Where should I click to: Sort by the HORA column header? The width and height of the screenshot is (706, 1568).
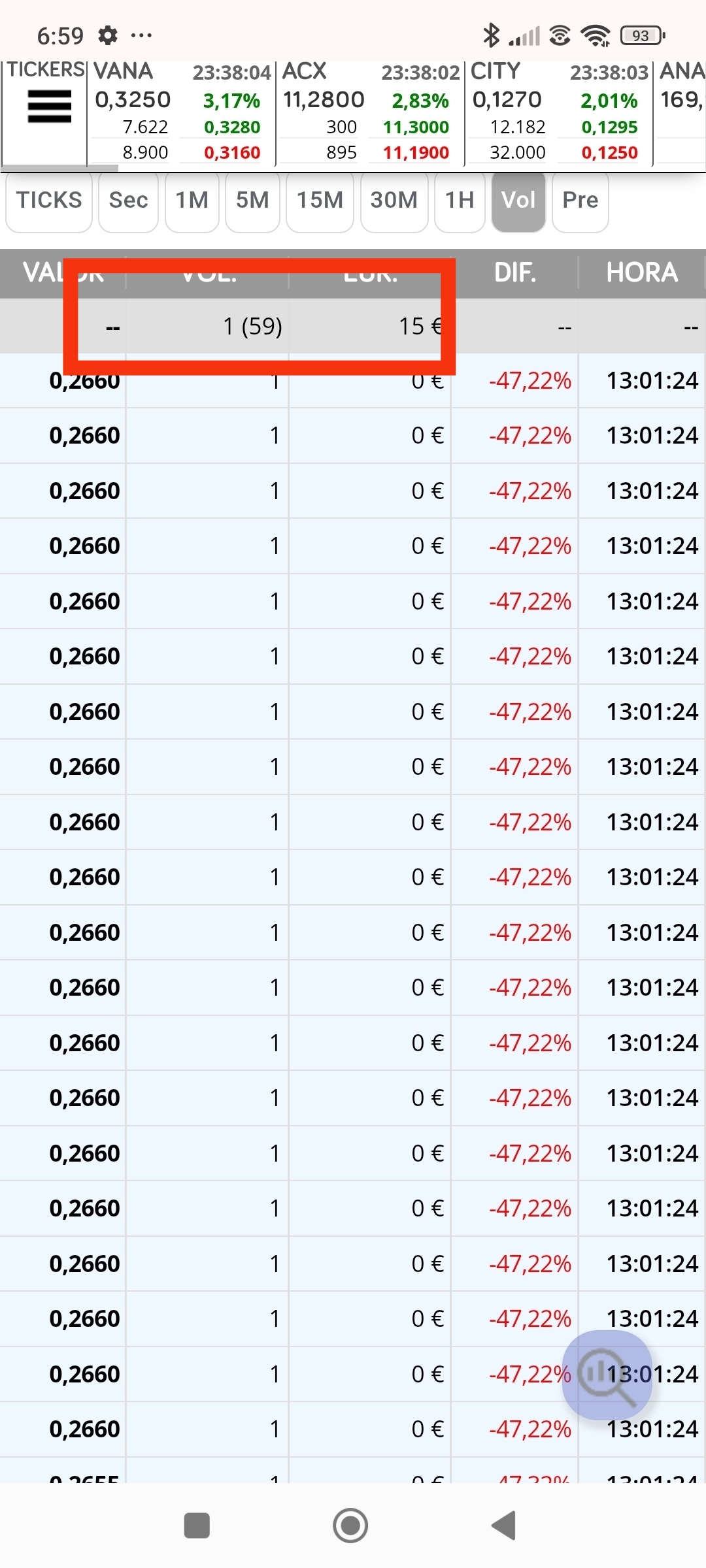coord(642,273)
